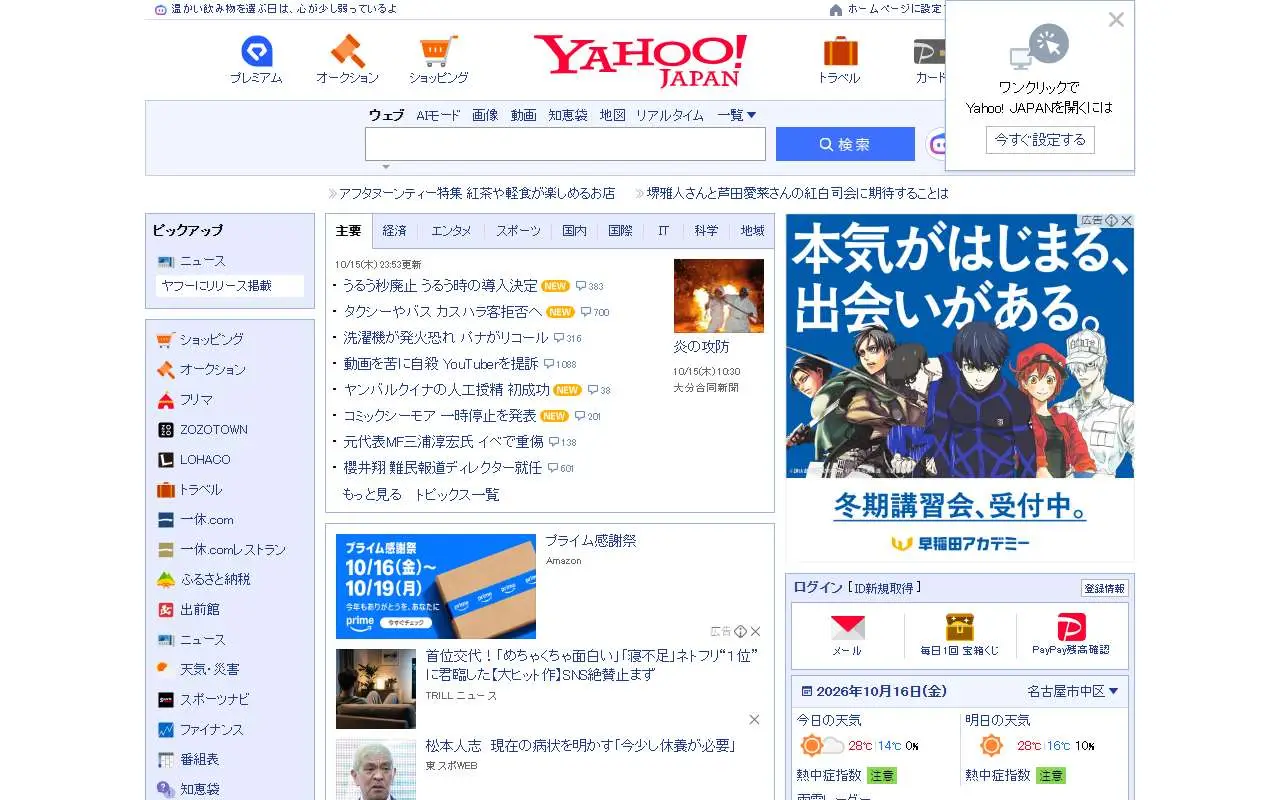Image resolution: width=1280 pixels, height=800 pixels.
Task: Close the one-click setup popup
Action: [x=1116, y=19]
